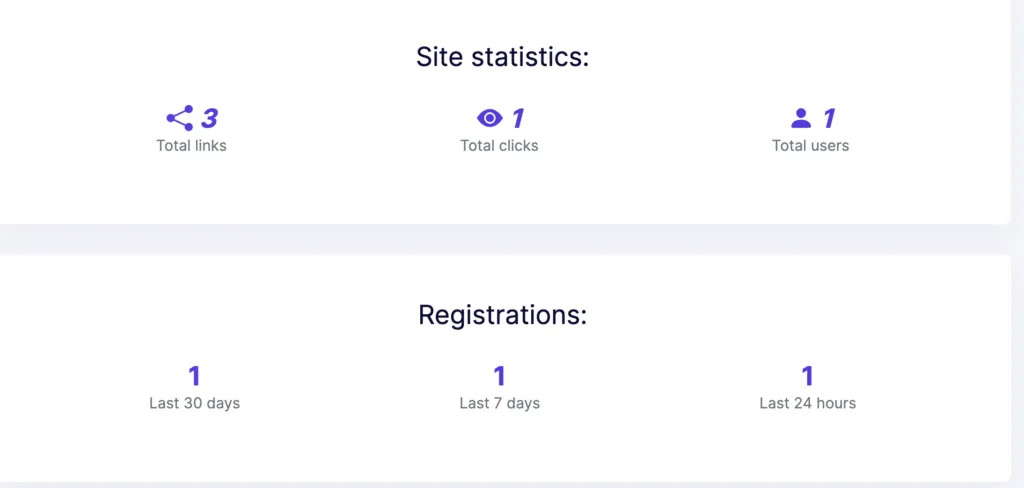Click the "Last 24 hours" label

(x=807, y=404)
